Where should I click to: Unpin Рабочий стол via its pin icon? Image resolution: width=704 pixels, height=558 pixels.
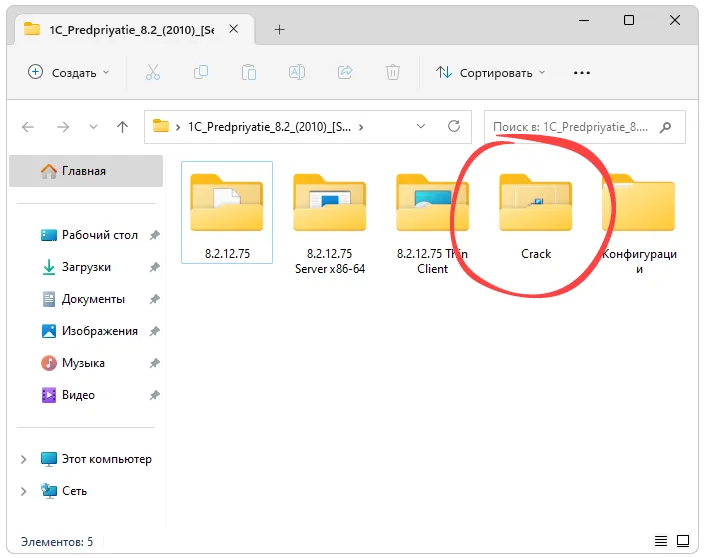pos(154,235)
